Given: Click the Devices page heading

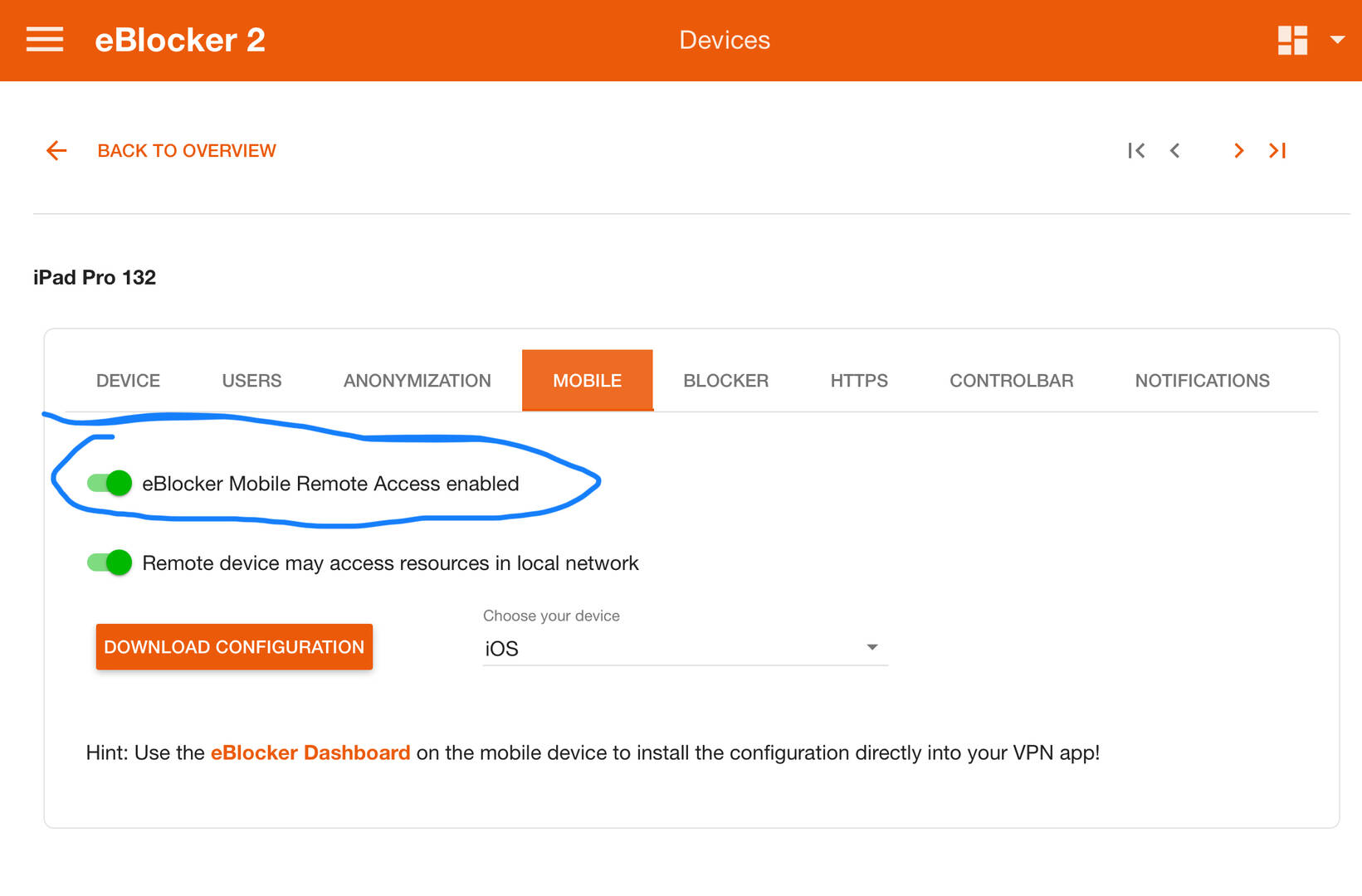Looking at the screenshot, I should (725, 40).
